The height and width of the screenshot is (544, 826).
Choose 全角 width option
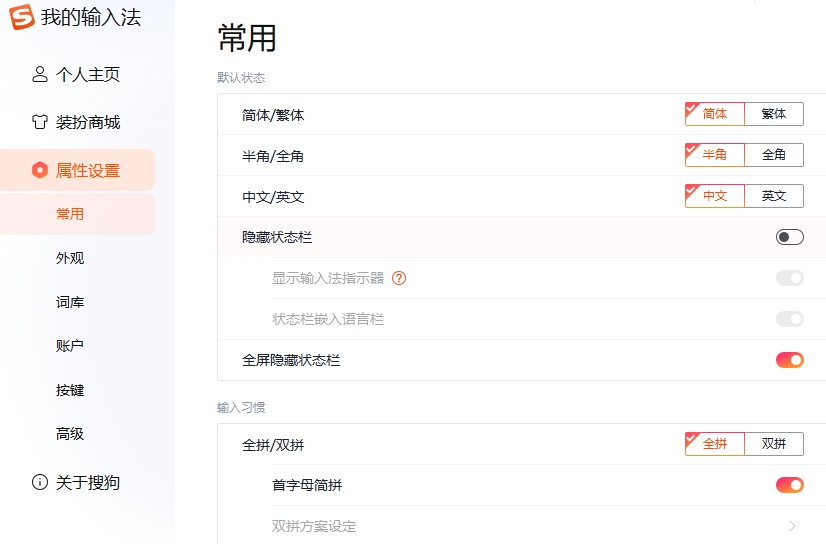pyautogui.click(x=774, y=155)
